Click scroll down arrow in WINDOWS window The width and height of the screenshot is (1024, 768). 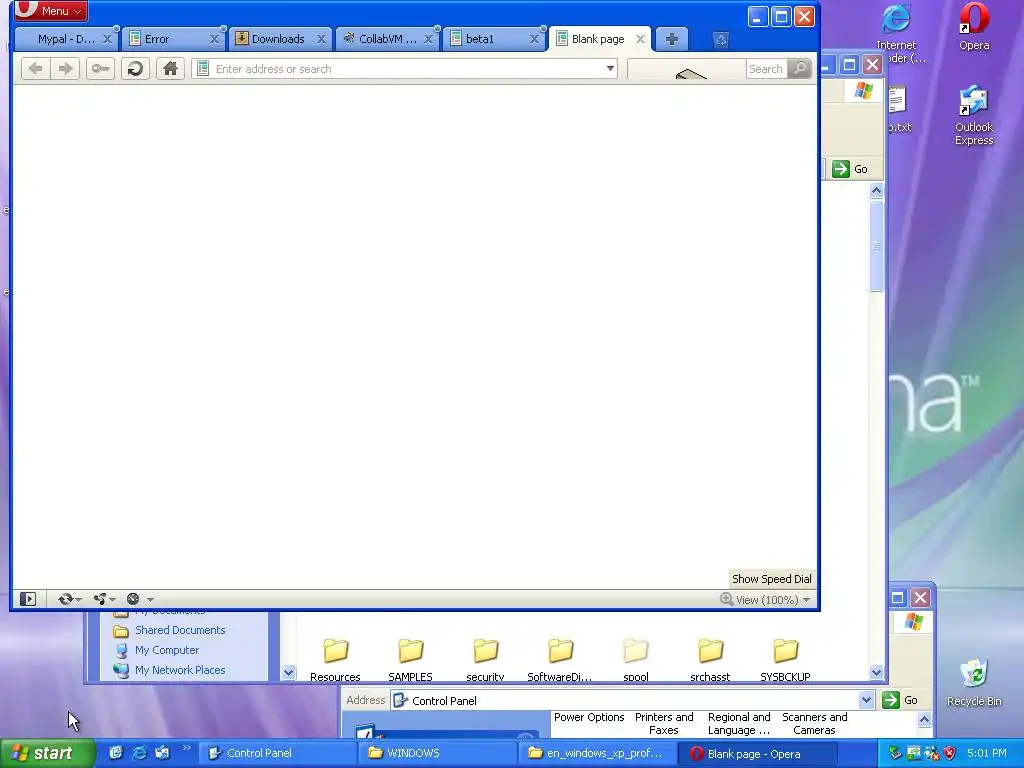pos(876,672)
